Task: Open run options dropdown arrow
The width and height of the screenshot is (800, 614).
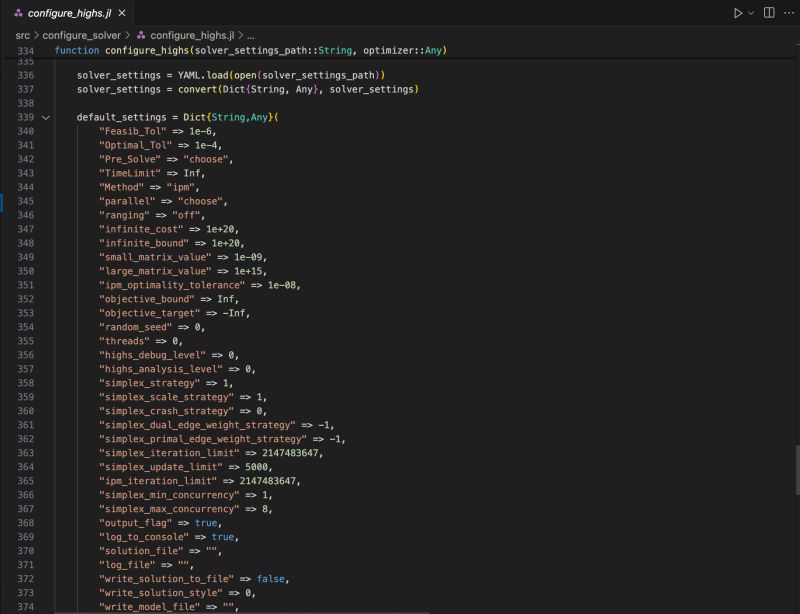Action: pos(751,13)
